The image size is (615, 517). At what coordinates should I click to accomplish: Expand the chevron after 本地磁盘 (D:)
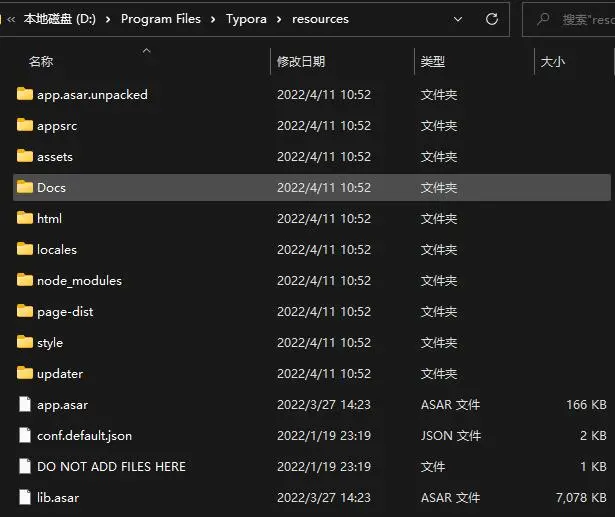[108, 19]
